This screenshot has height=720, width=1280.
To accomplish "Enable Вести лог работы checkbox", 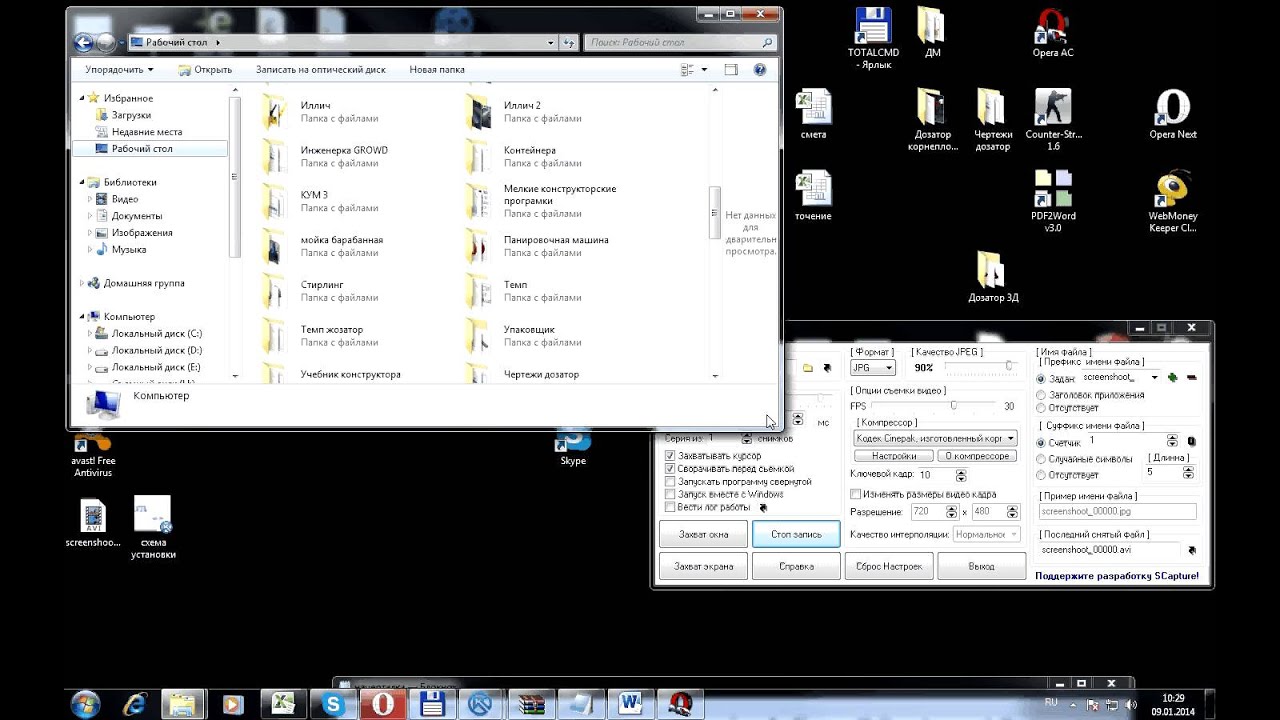I will click(670, 507).
